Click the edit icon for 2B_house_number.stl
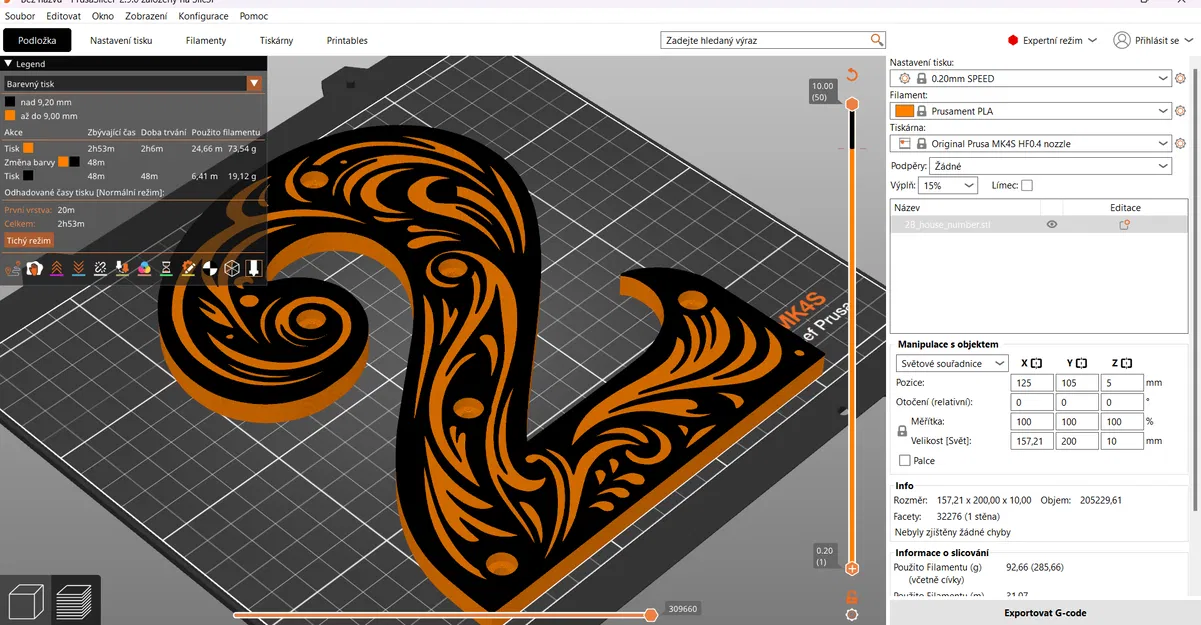1201x625 pixels. (1124, 225)
